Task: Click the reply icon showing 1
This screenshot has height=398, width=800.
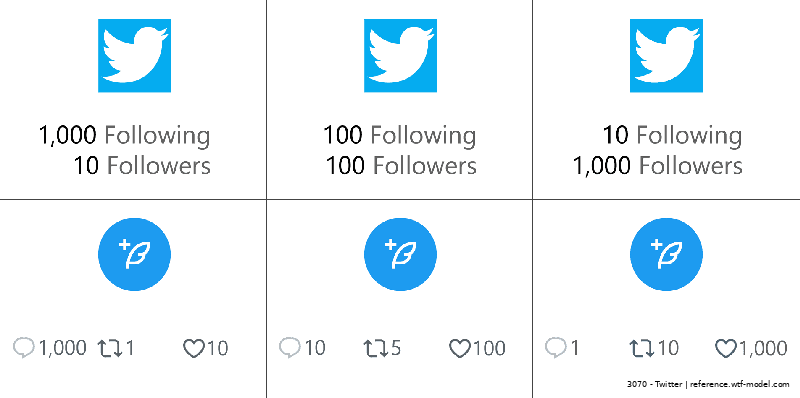Action: (x=556, y=348)
